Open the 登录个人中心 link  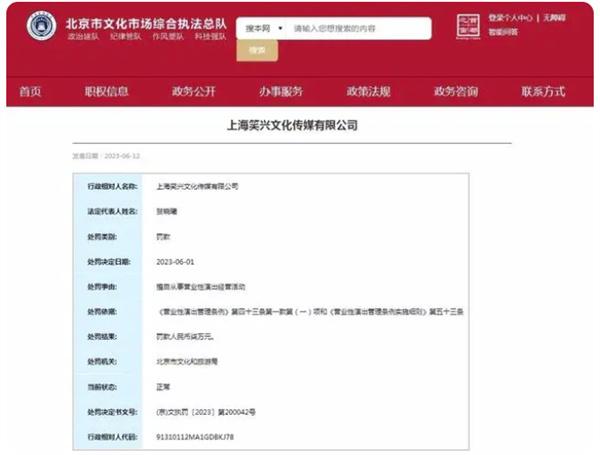[510, 18]
